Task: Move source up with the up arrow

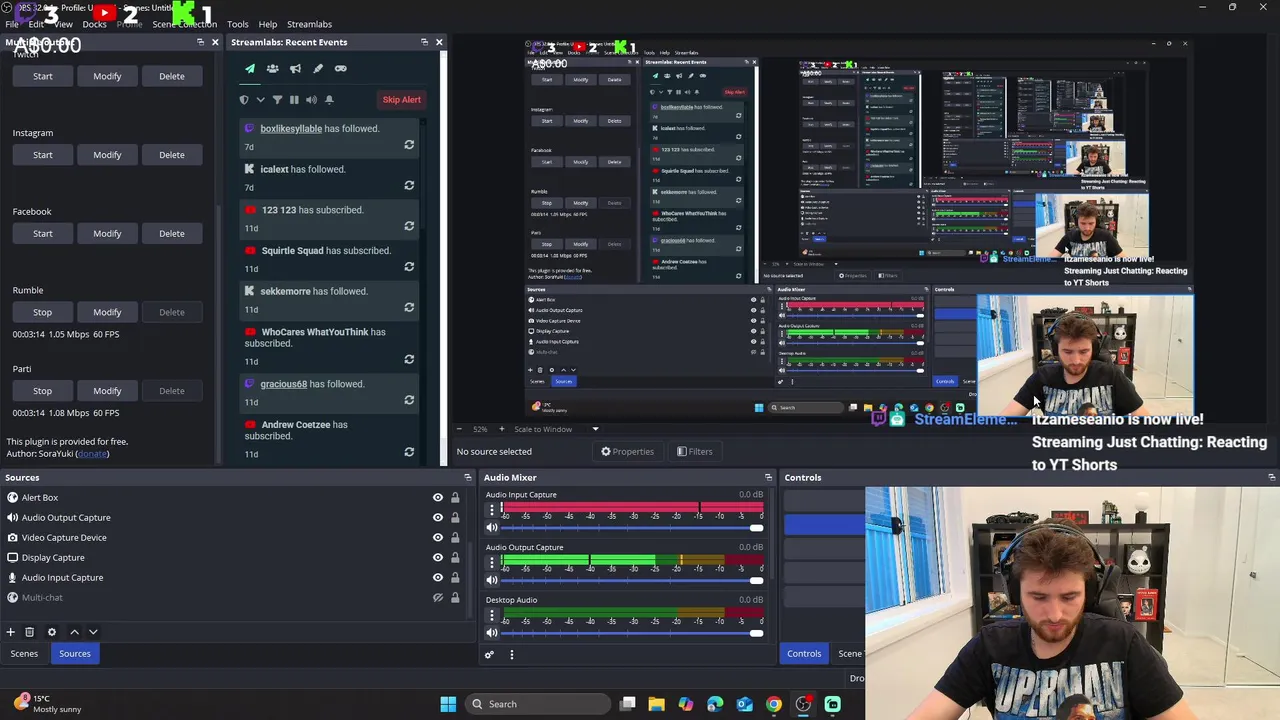Action: [x=74, y=632]
